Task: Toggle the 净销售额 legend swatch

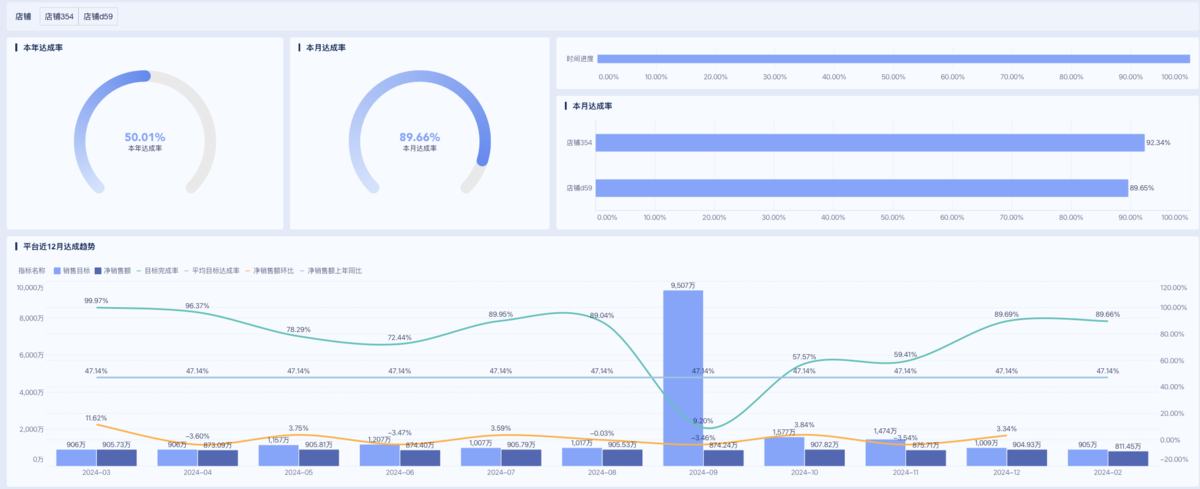Action: pos(99,270)
